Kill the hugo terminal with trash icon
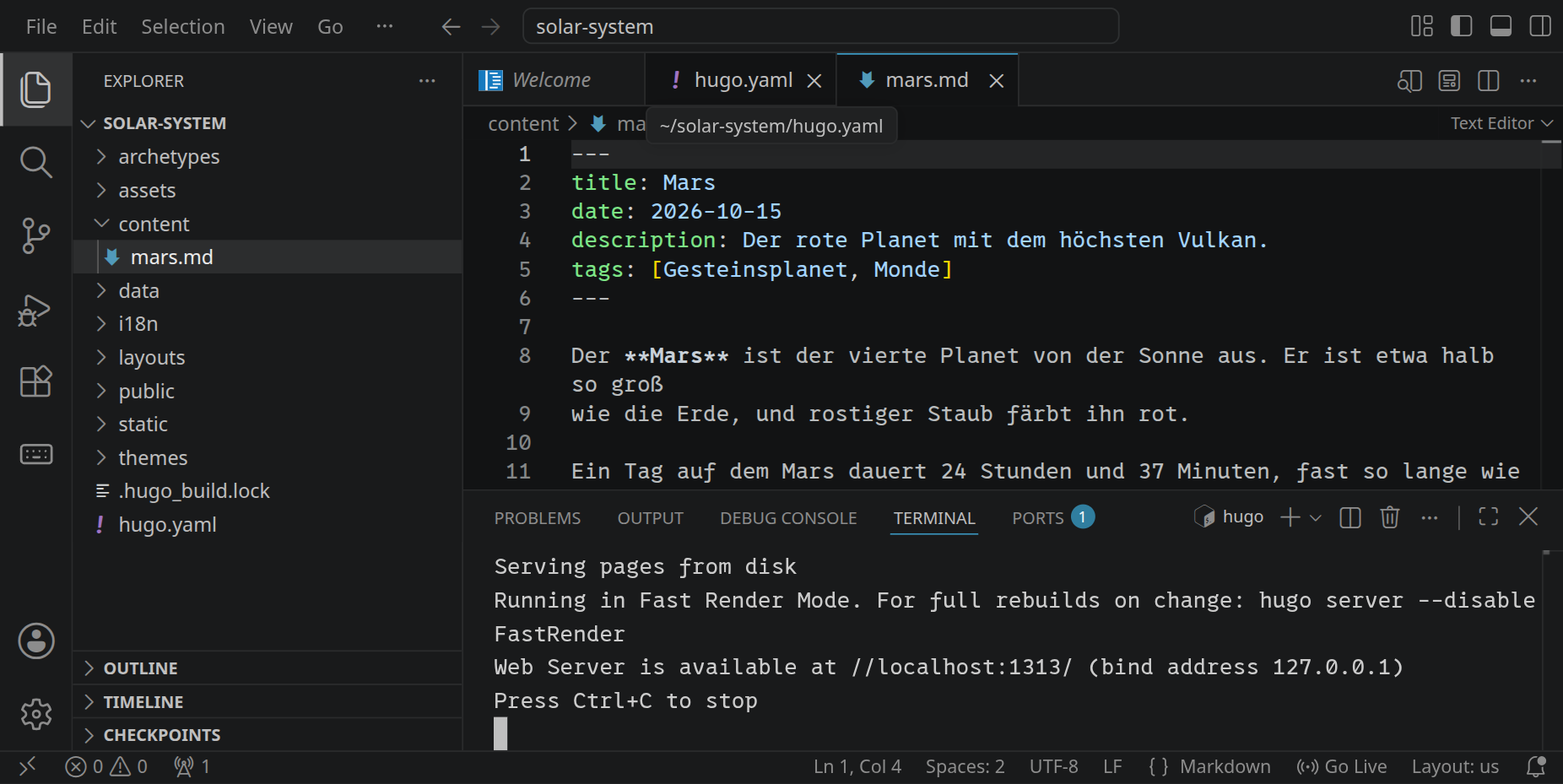 [x=1390, y=517]
